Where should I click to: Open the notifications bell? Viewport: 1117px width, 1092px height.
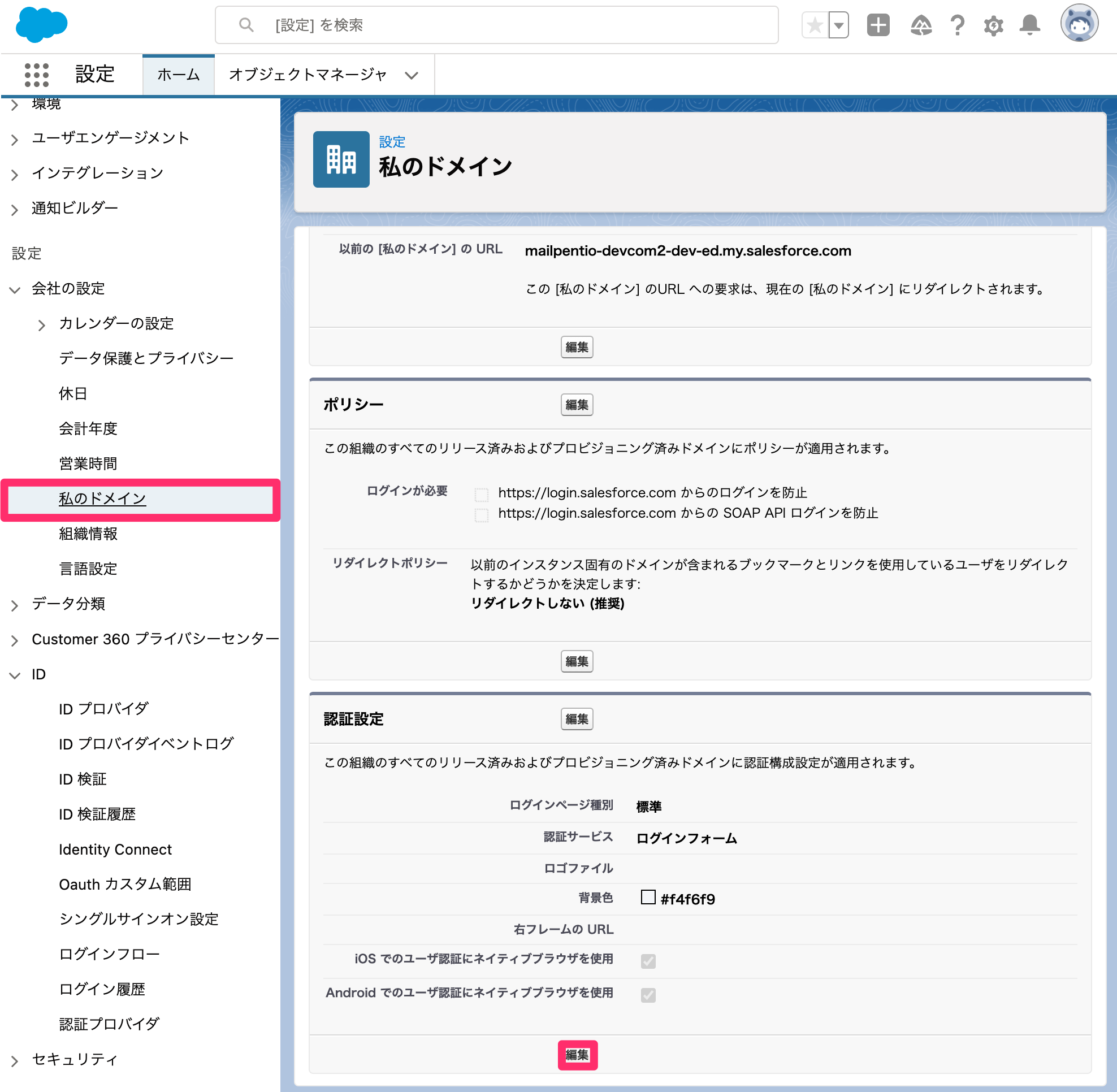click(1030, 25)
